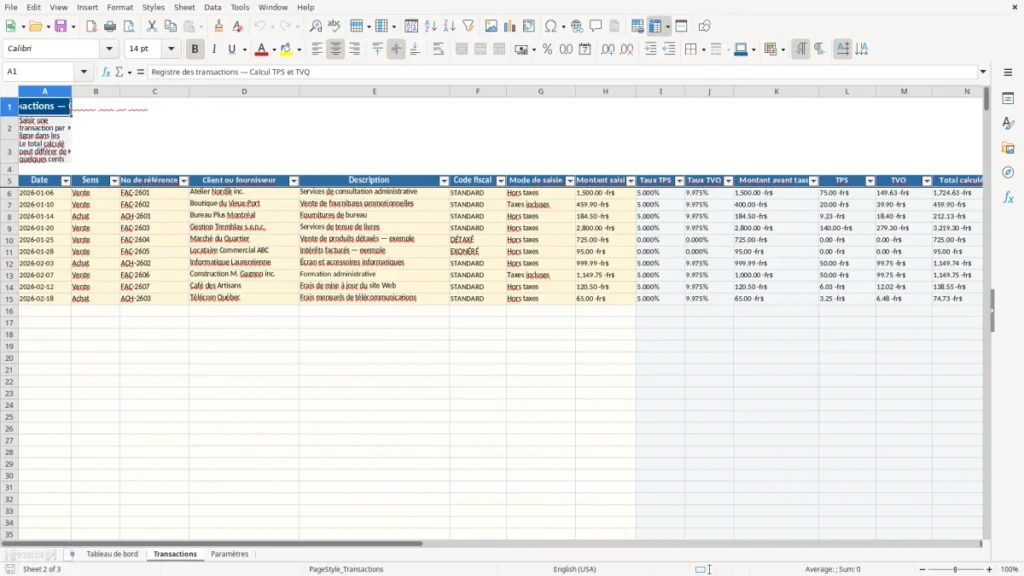Run spelling check with abc icon

coord(334,26)
